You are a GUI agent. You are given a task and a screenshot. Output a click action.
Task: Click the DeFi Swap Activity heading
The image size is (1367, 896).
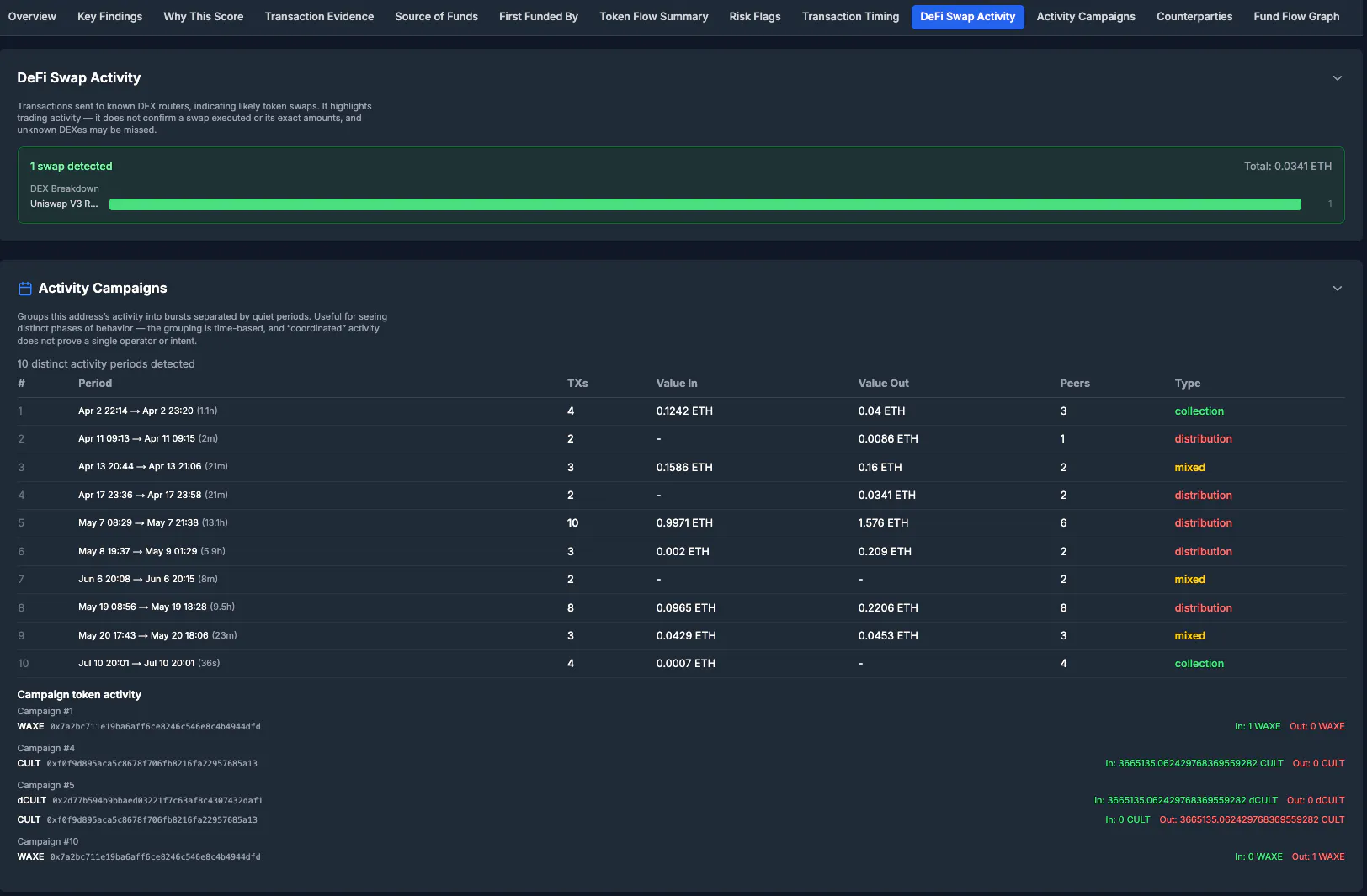pyautogui.click(x=79, y=78)
